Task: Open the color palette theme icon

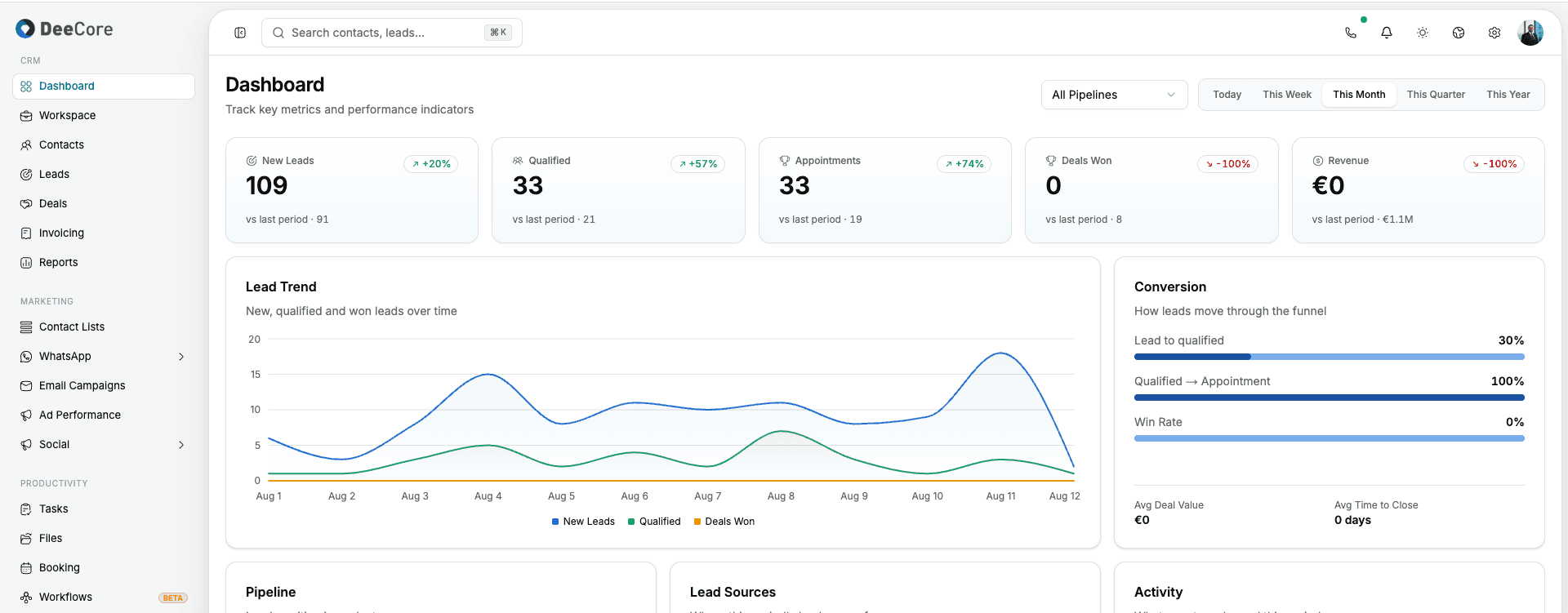Action: (1459, 33)
